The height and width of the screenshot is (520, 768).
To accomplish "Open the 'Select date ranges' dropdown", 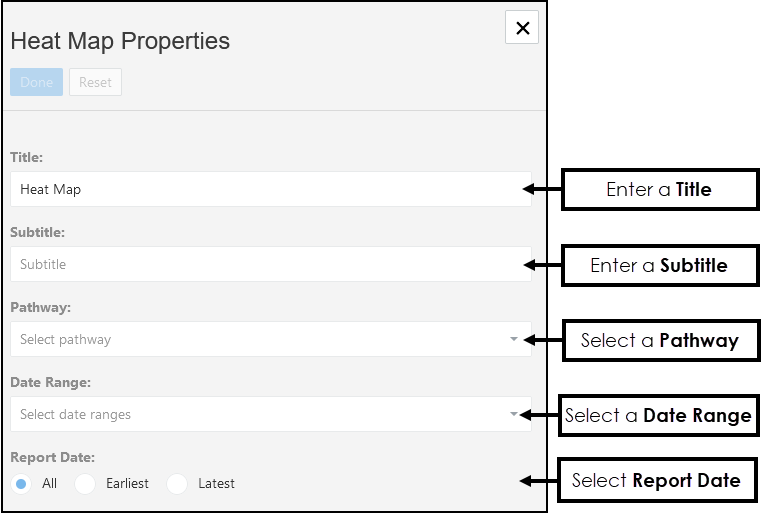I will pyautogui.click(x=260, y=414).
